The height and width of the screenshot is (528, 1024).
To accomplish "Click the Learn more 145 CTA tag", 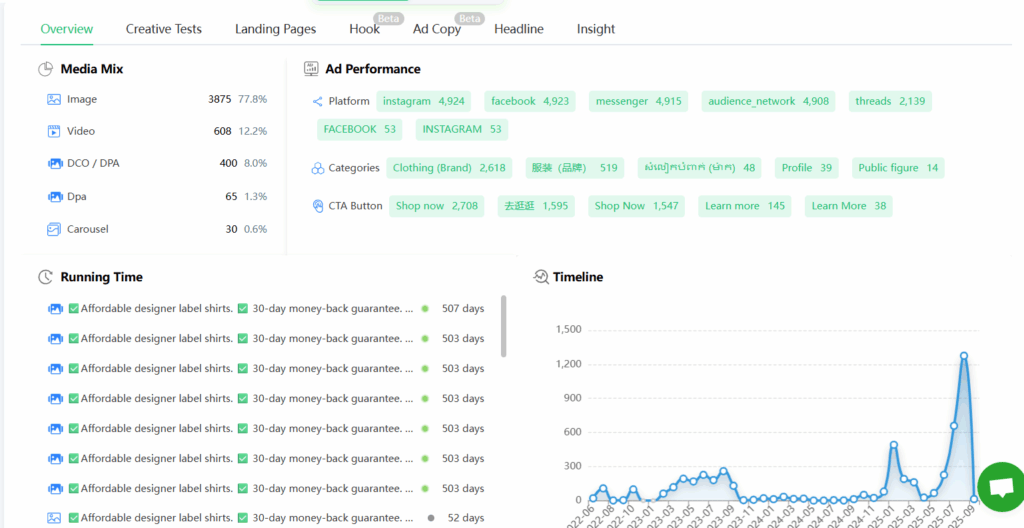I will pos(745,206).
